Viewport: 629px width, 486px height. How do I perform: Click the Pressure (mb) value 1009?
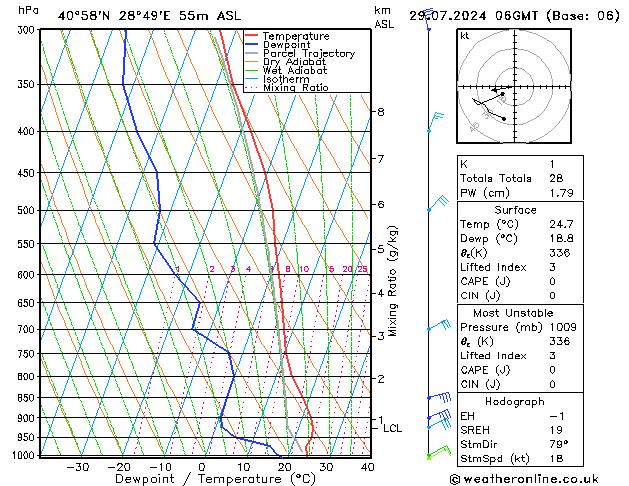coord(563,327)
